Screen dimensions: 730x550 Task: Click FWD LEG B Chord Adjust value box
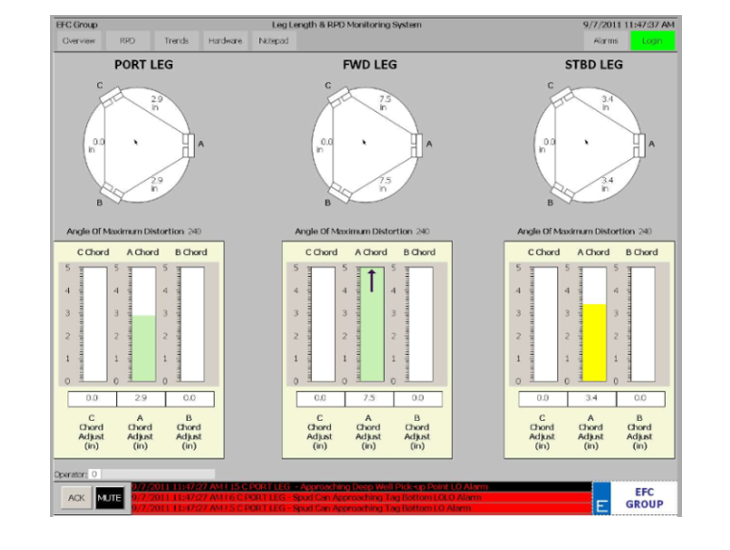[x=418, y=399]
